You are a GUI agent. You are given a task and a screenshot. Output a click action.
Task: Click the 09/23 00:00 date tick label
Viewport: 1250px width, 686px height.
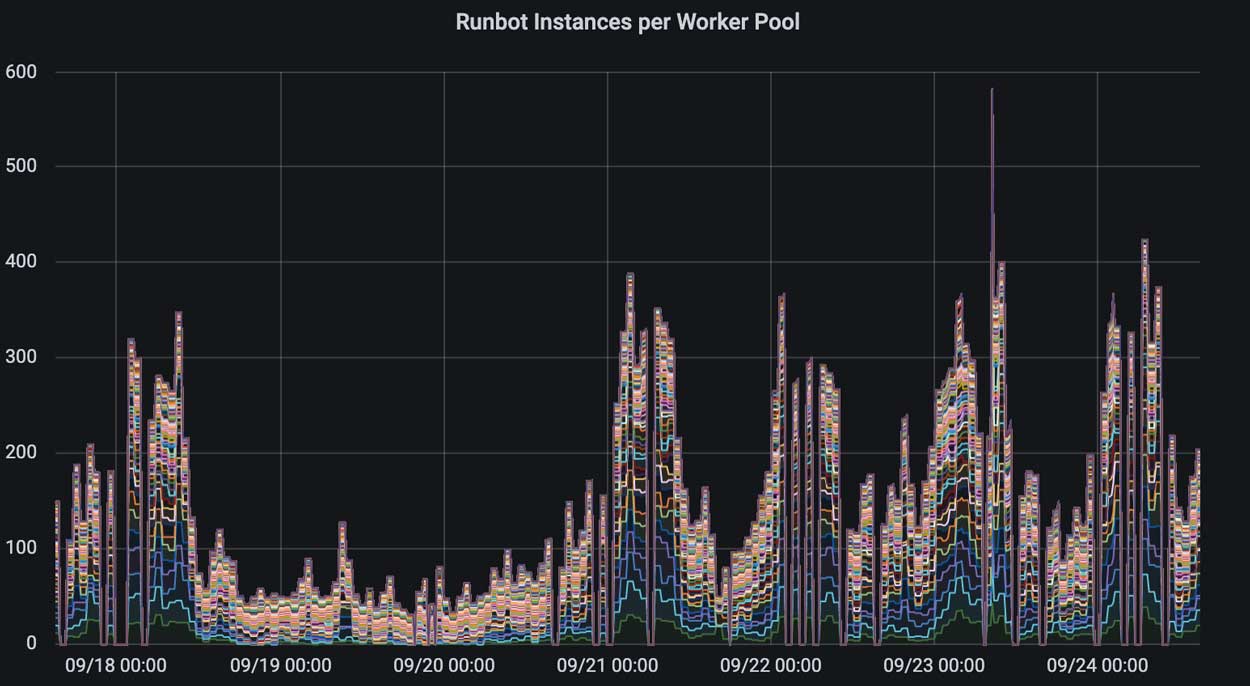tap(934, 665)
